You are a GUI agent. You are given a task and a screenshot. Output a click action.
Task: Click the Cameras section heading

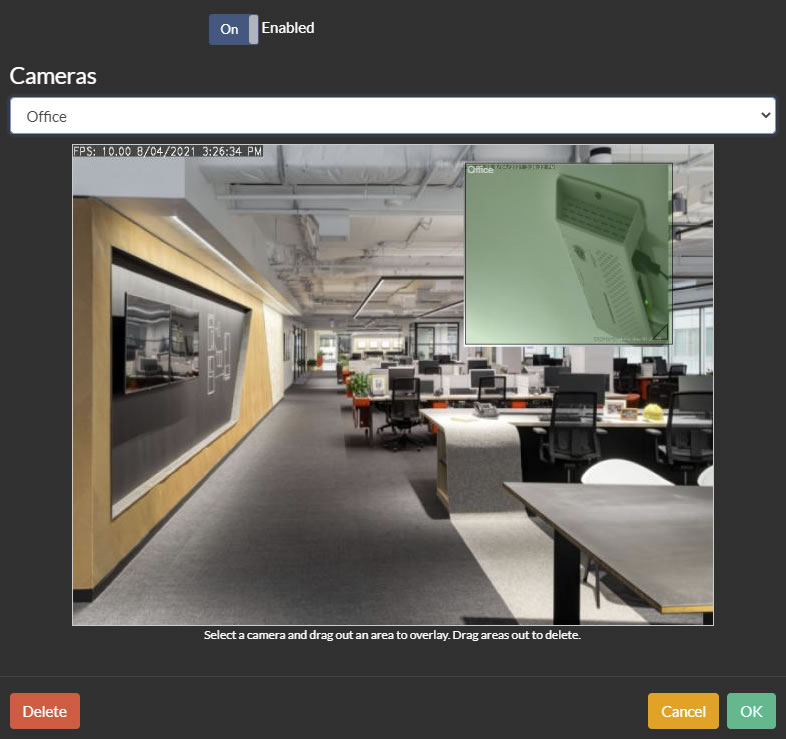pos(53,75)
